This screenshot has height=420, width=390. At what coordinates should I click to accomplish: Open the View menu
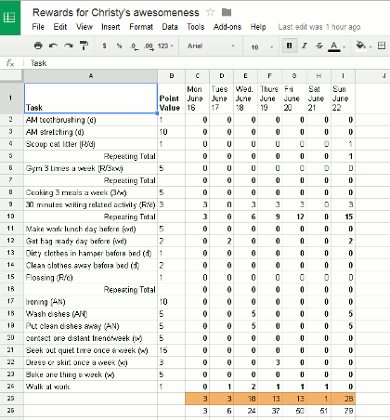click(84, 27)
